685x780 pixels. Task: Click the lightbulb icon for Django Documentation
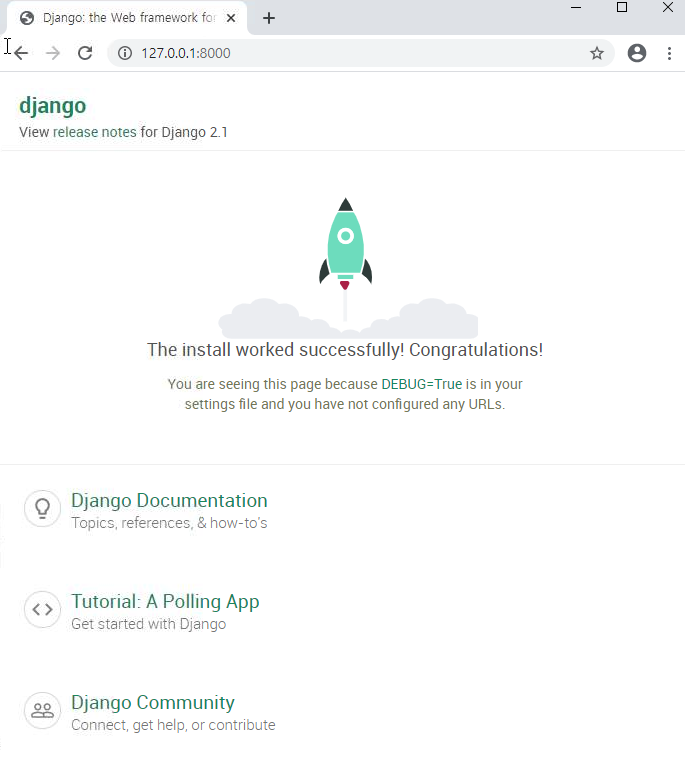pyautogui.click(x=42, y=508)
